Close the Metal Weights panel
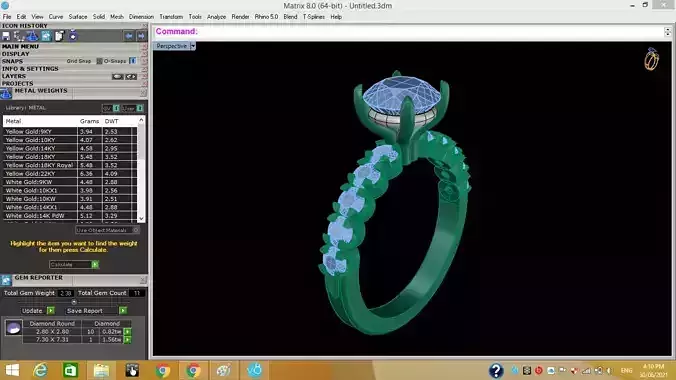This screenshot has width=676, height=380. (x=143, y=93)
